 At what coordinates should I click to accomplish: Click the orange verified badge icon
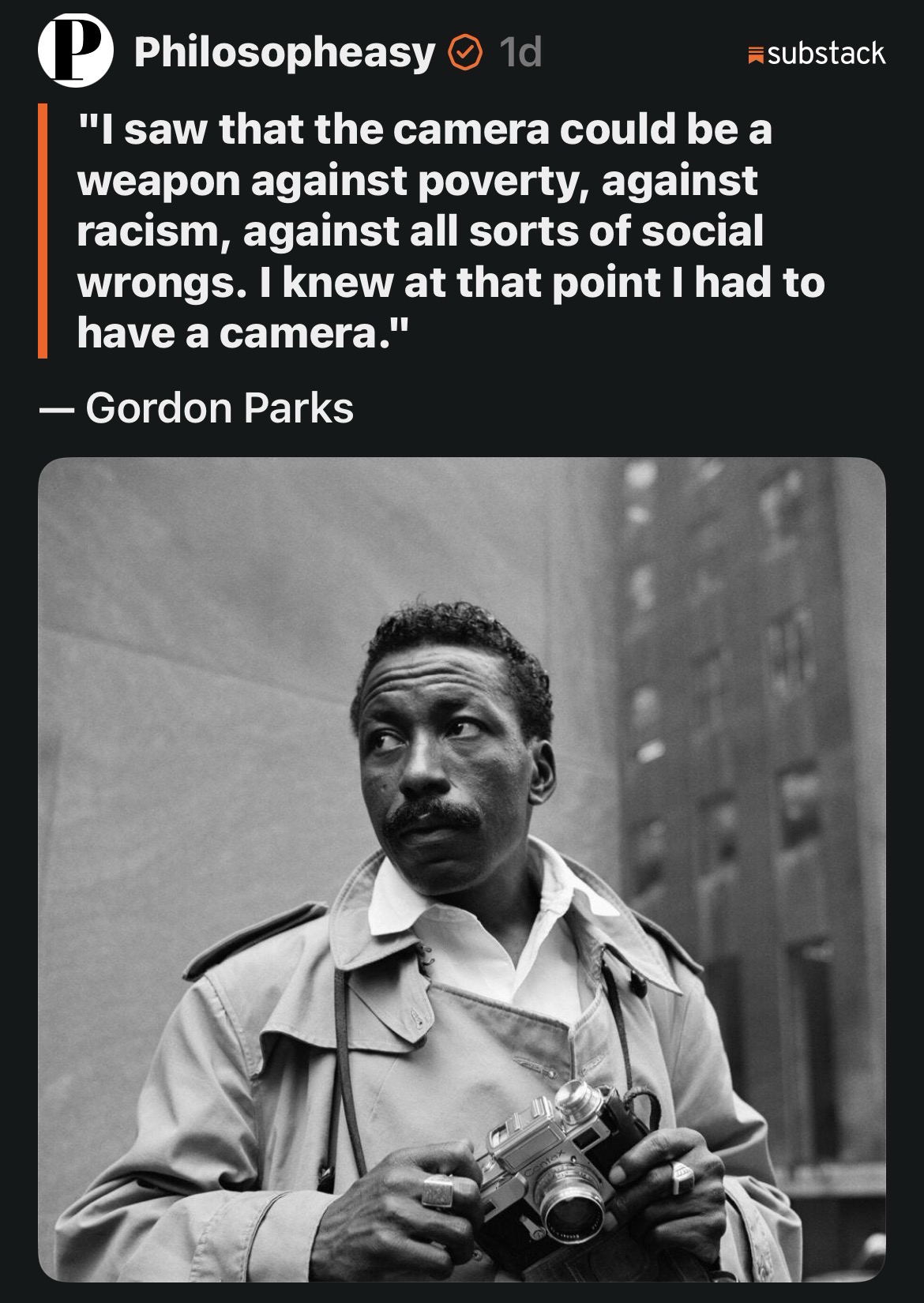[466, 53]
